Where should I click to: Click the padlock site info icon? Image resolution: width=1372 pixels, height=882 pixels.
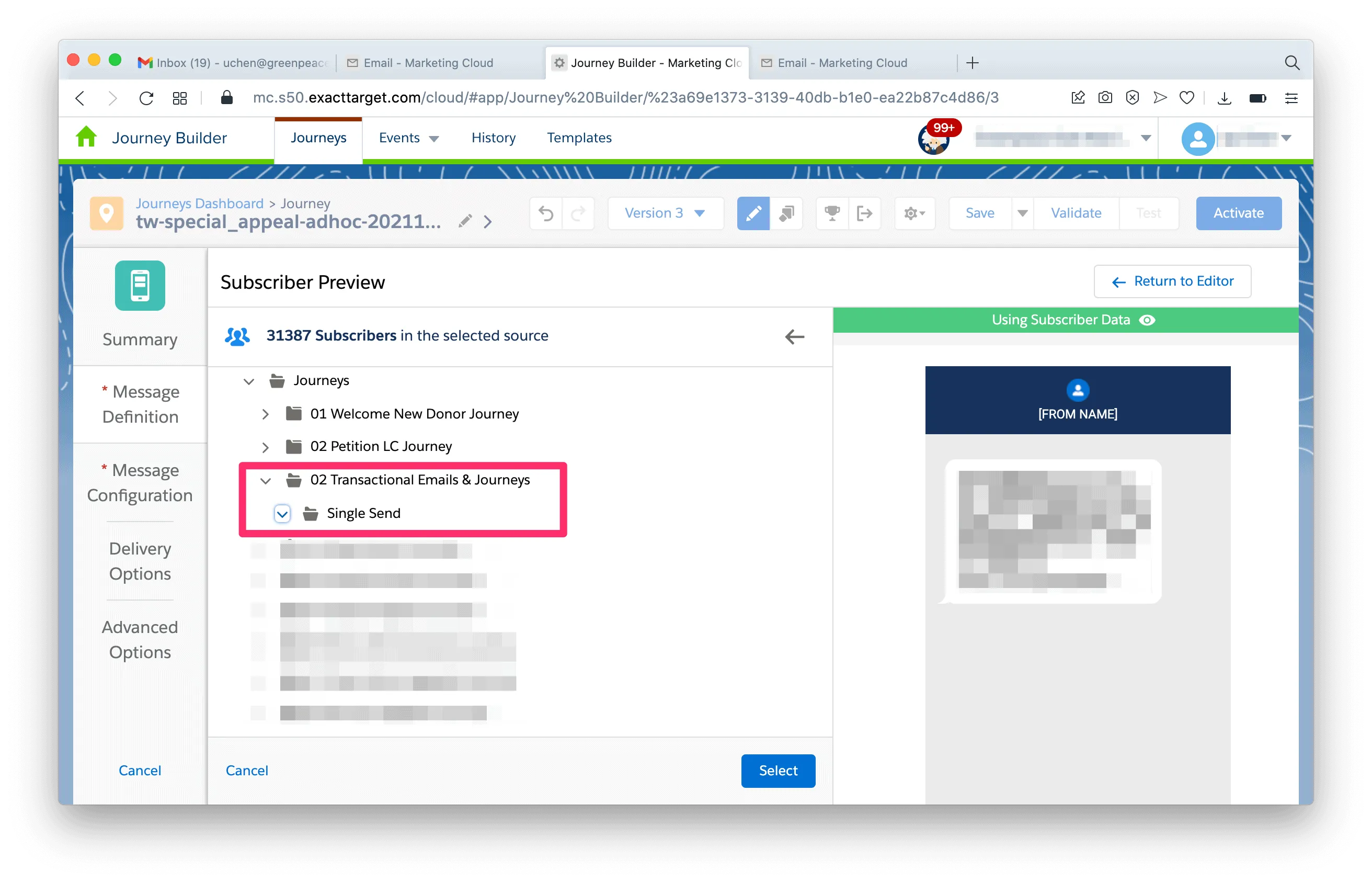[x=227, y=97]
